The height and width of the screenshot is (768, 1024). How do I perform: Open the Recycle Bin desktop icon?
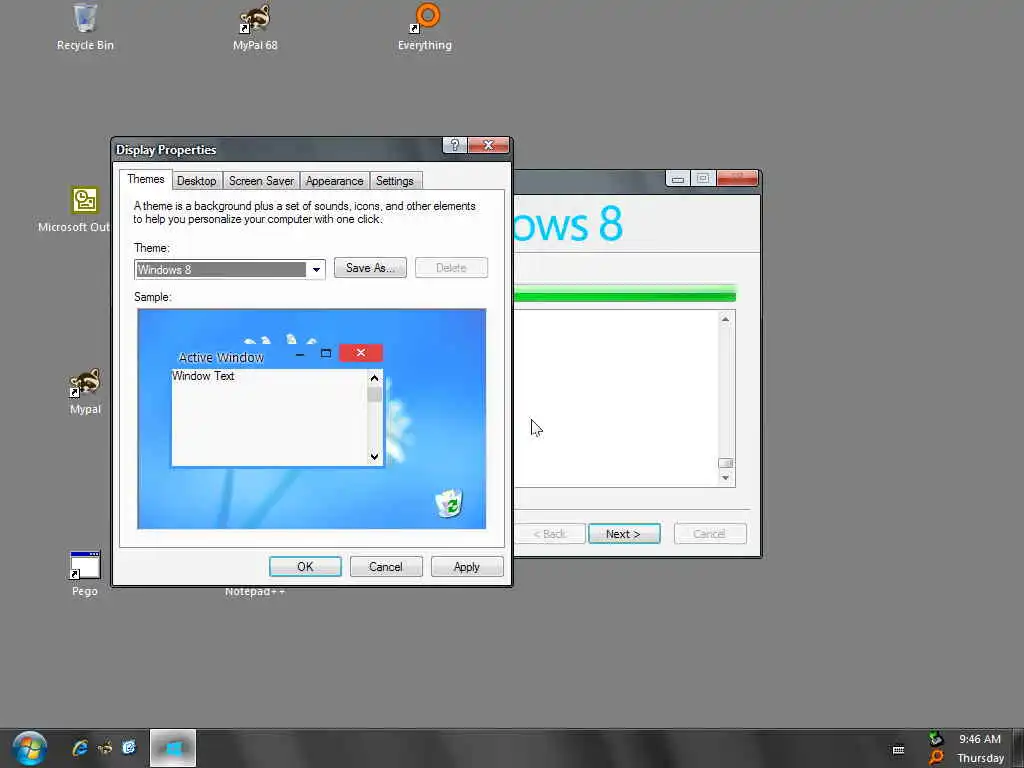85,27
